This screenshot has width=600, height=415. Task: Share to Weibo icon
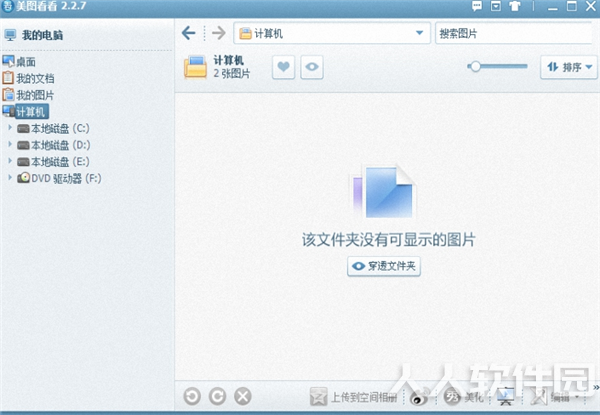(419, 398)
